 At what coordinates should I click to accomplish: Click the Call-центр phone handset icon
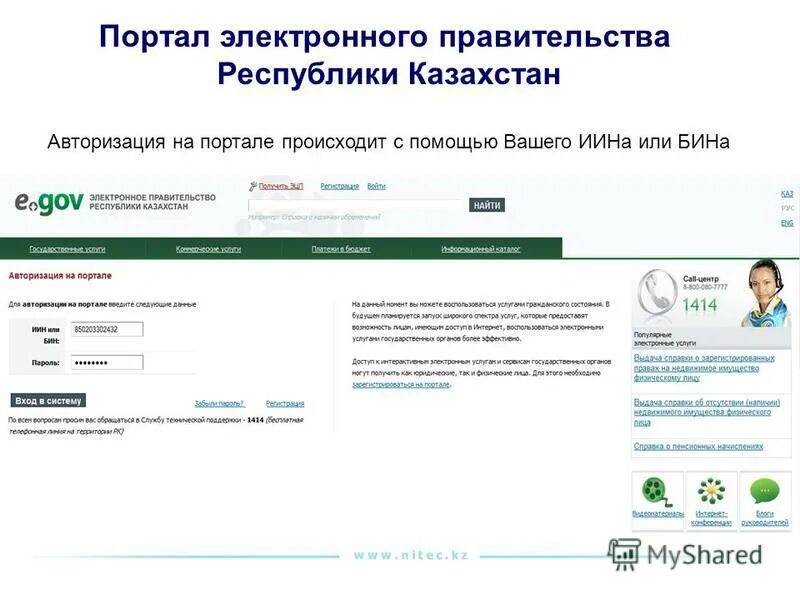(655, 290)
